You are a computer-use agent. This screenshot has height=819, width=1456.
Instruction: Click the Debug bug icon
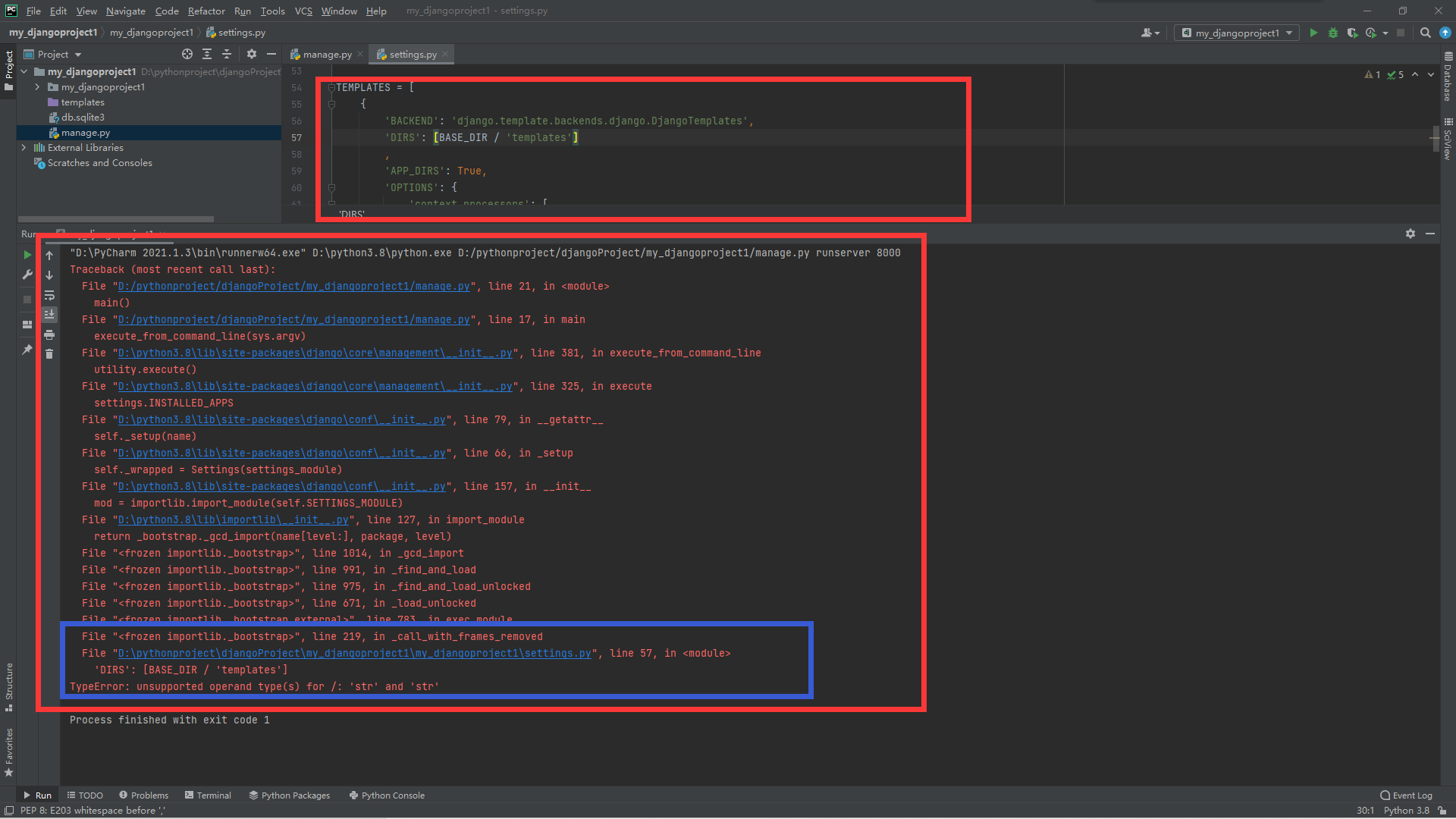[x=1333, y=33]
